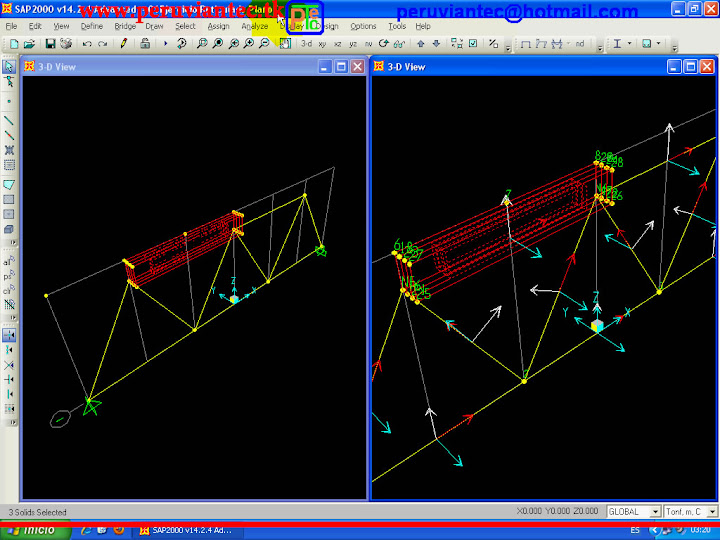Viewport: 720px width, 540px height.
Task: Select the draw solid cube tool
Action: (x=9, y=229)
